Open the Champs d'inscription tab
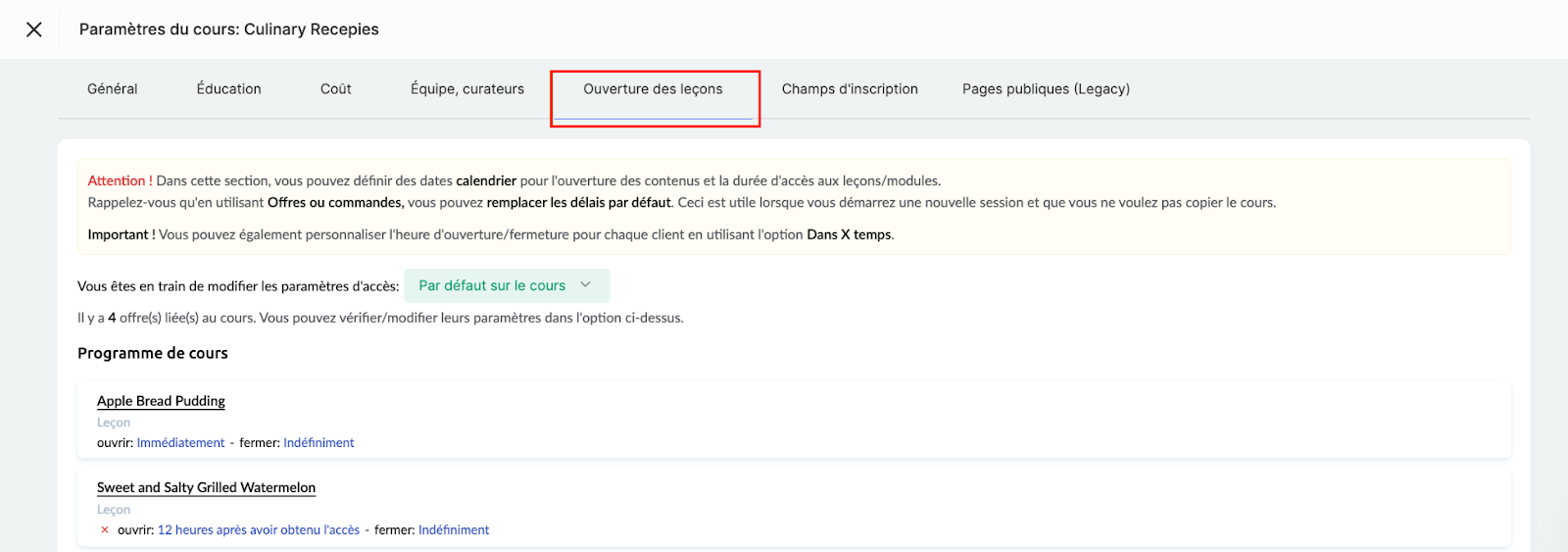 [850, 89]
